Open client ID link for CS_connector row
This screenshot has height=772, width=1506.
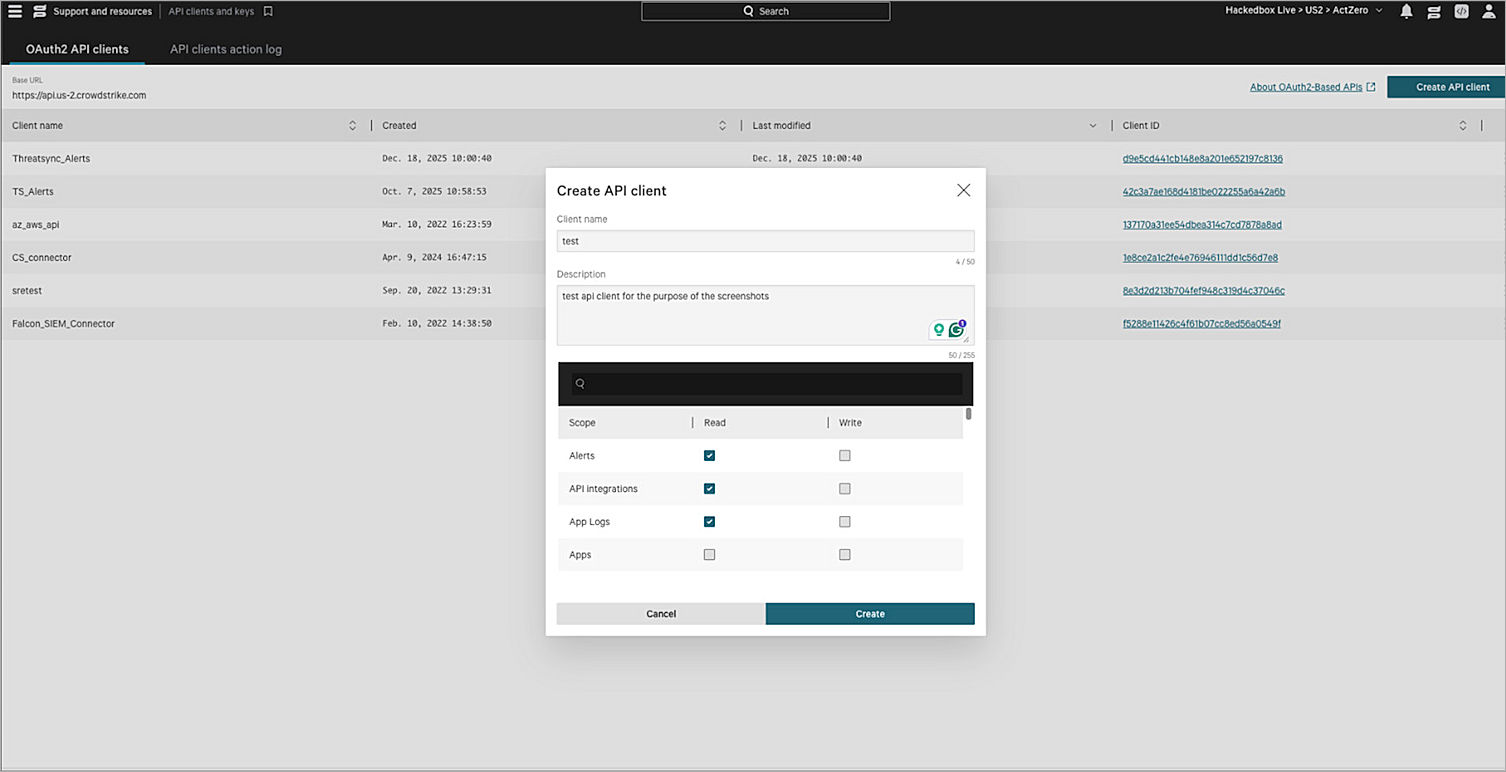(1200, 258)
